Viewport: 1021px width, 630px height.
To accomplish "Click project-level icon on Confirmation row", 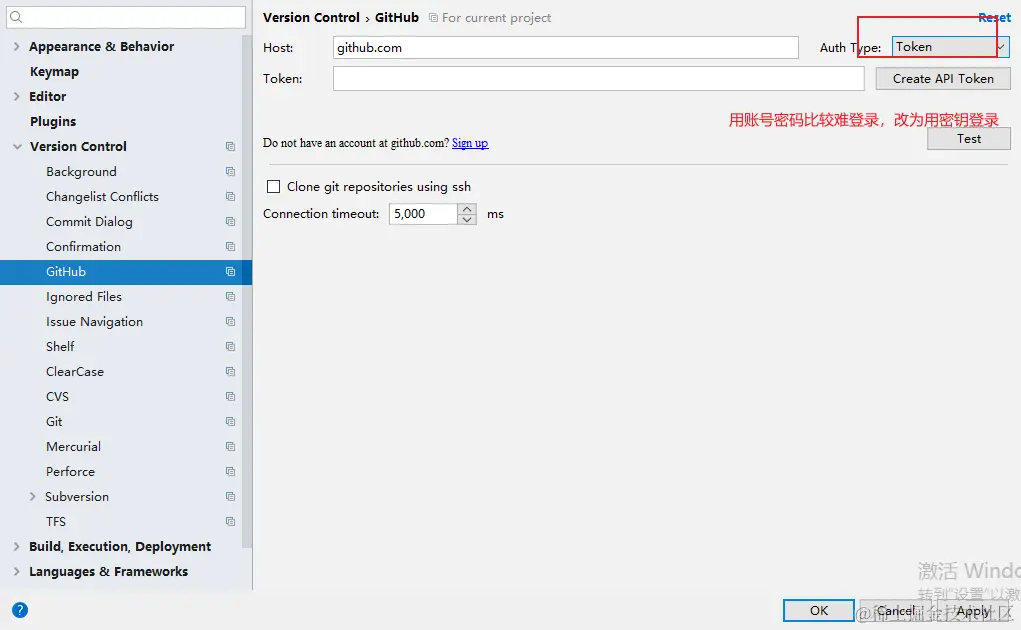I will click(230, 247).
